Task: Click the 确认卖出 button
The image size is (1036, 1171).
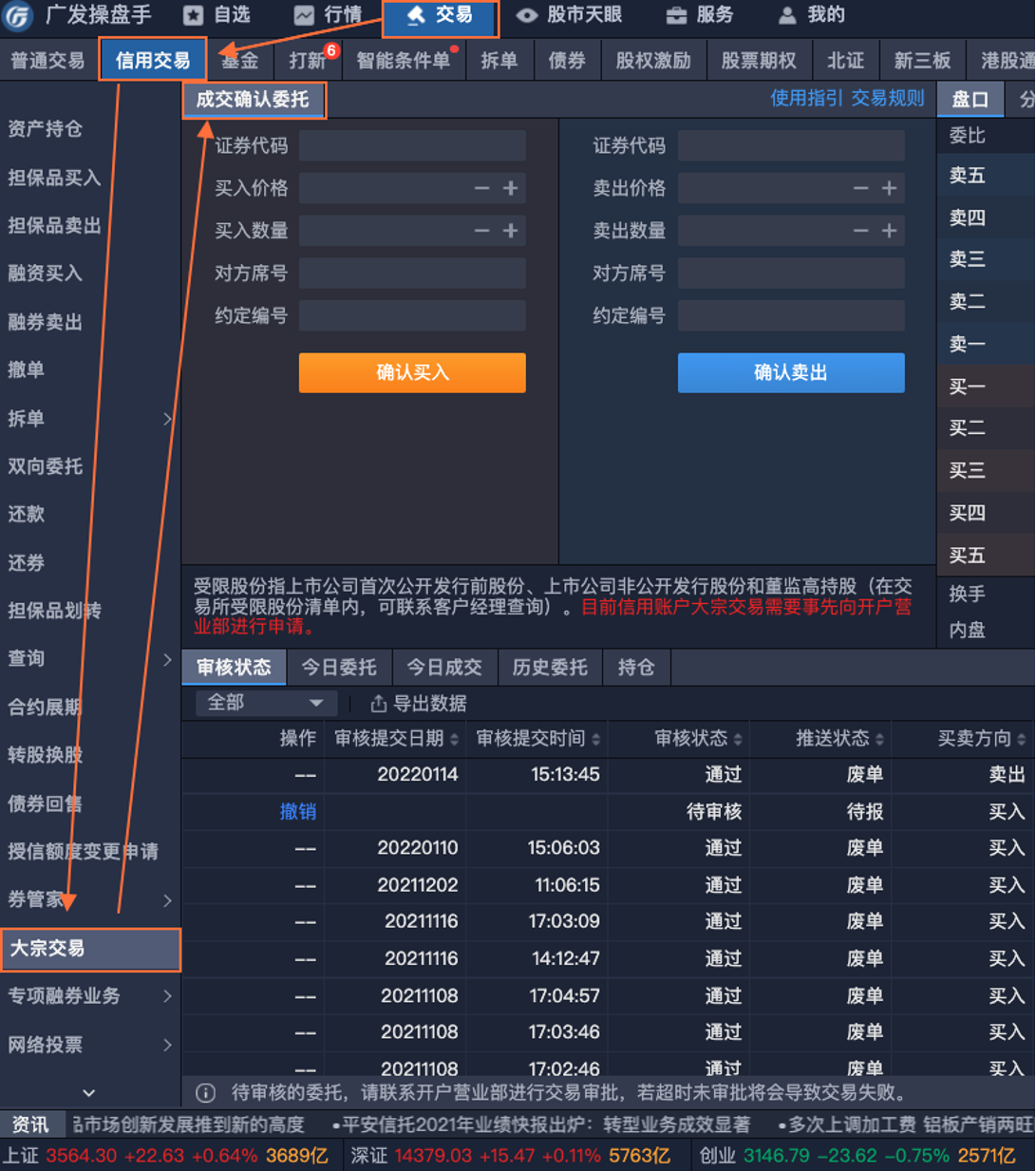Action: click(x=791, y=372)
